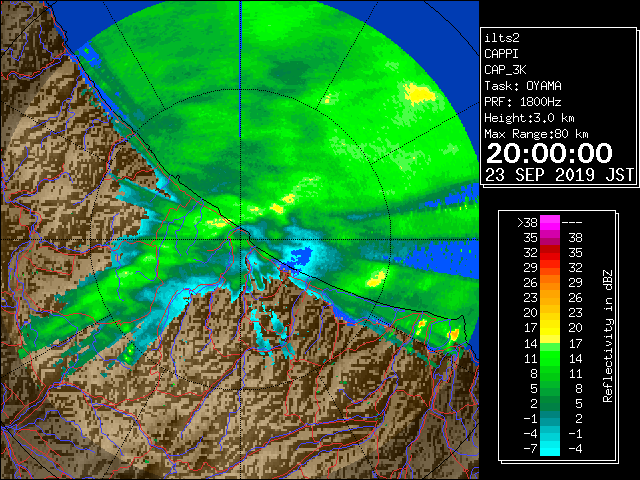The width and height of the screenshot is (640, 480).
Task: Click the '>38' legend label
Action: (527, 222)
